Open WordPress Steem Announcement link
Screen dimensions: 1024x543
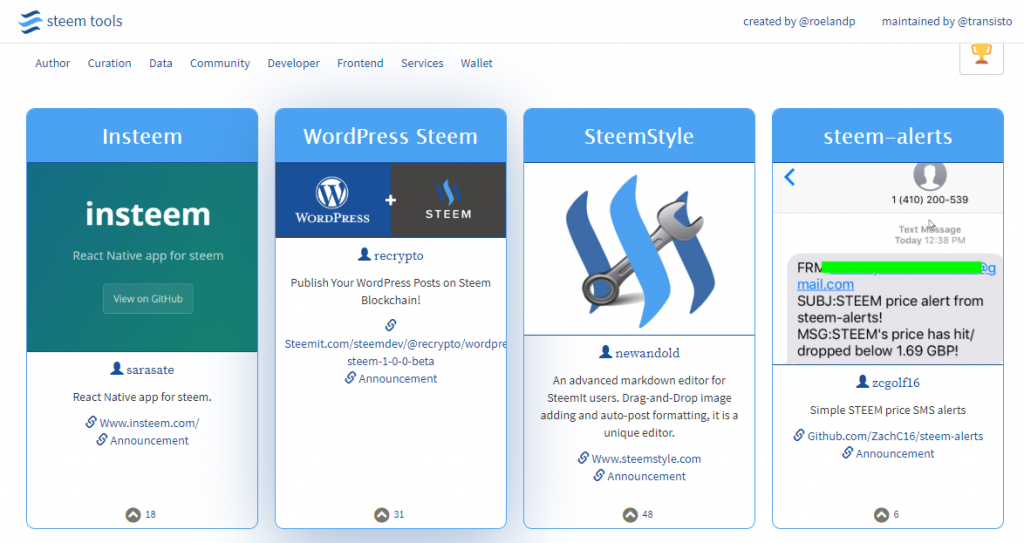coord(398,378)
